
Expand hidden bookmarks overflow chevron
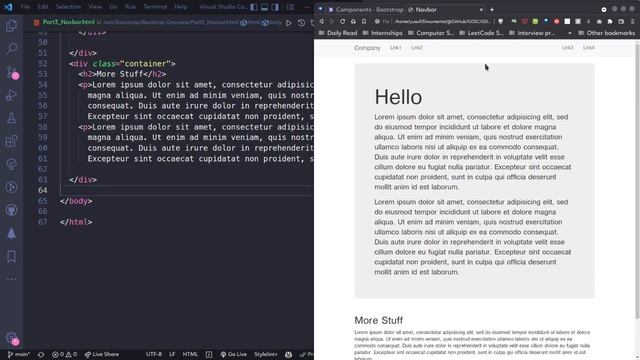(570, 33)
